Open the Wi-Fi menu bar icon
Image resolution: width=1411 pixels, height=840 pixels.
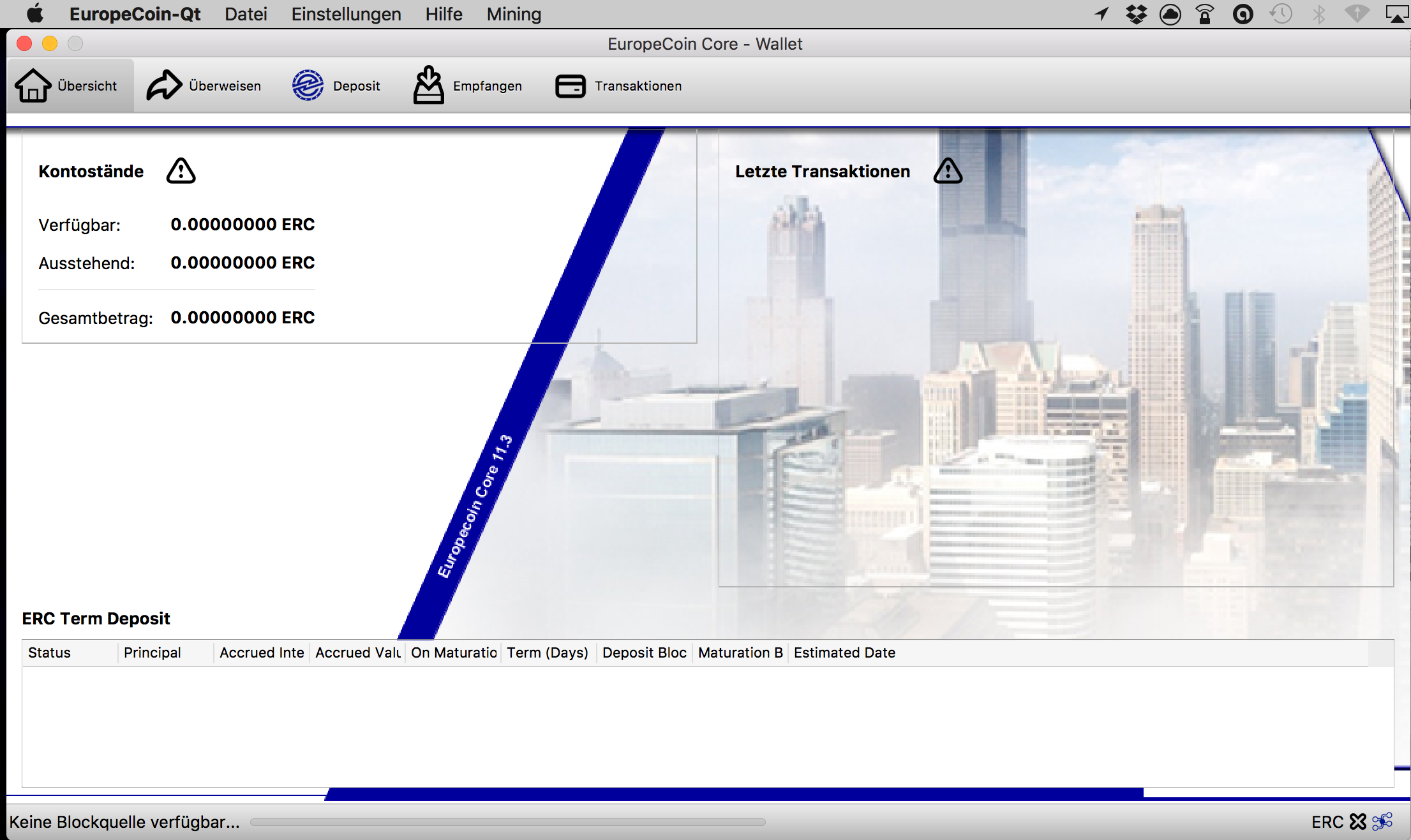coord(1357,14)
